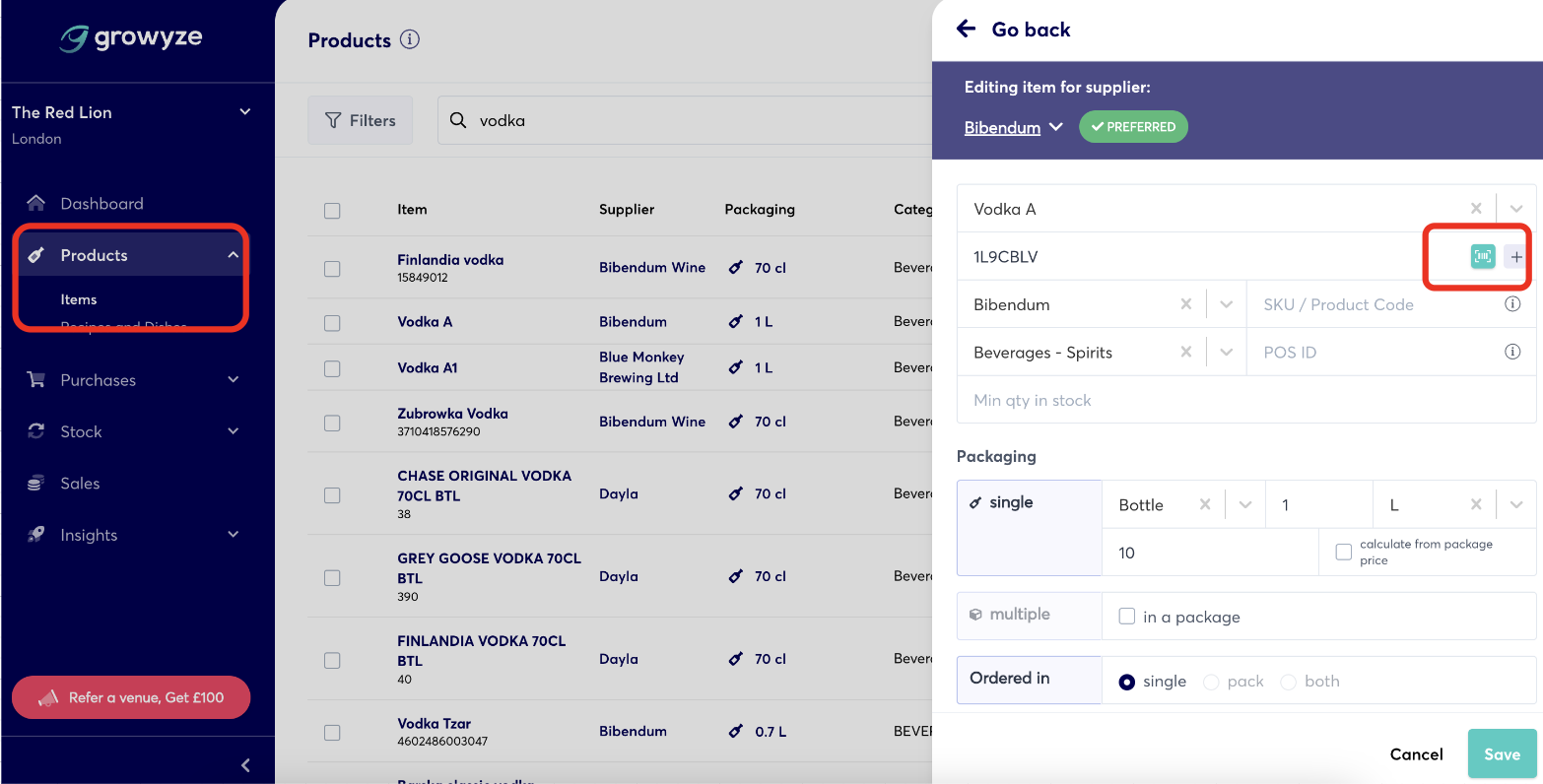The height and width of the screenshot is (784, 1543).
Task: Open the Dashboard home icon
Action: (36, 203)
